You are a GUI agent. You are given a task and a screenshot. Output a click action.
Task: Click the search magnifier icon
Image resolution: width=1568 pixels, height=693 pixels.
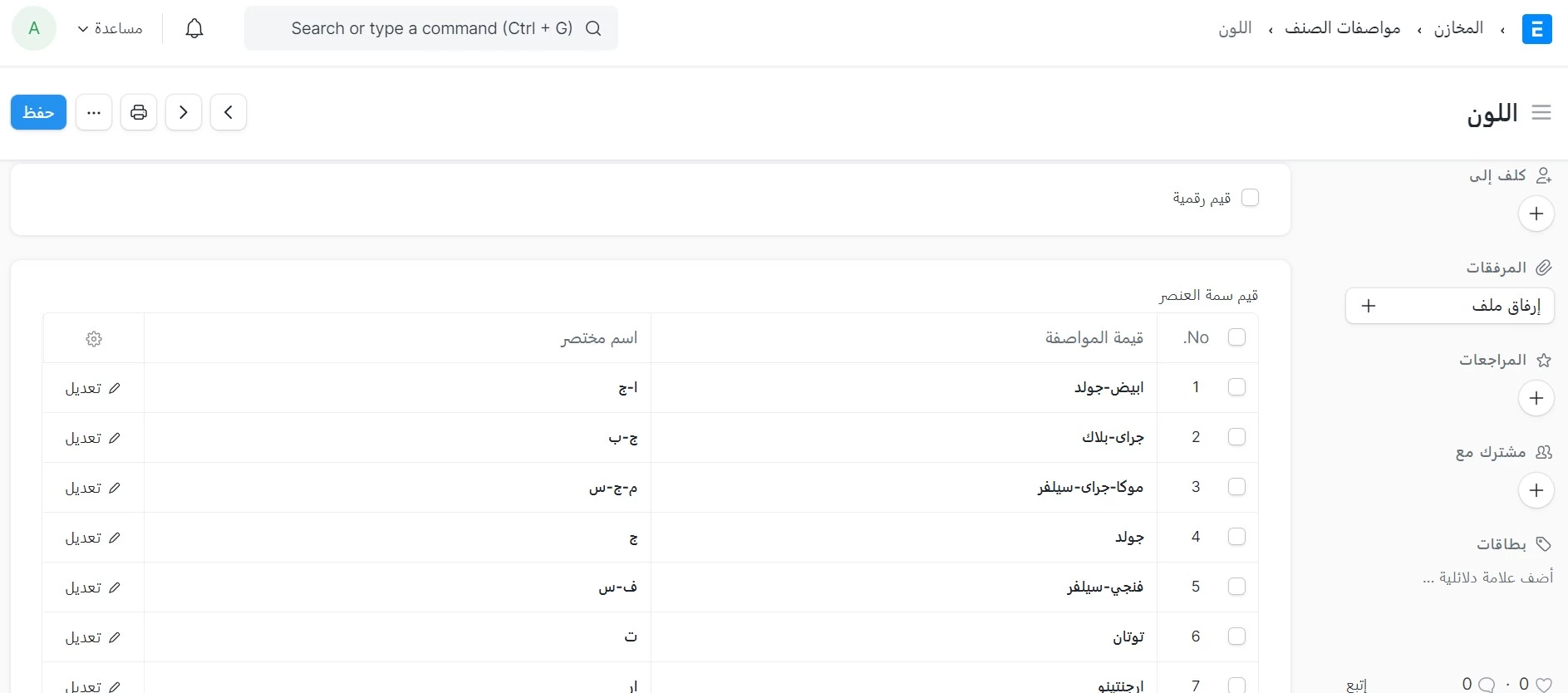tap(593, 28)
